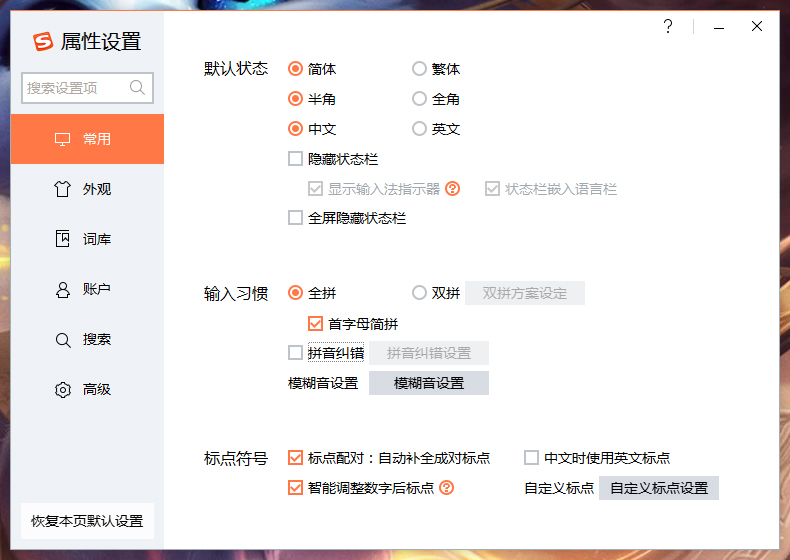Viewport: 790px width, 560px height.
Task: Open the 账户 account section
Action: 86,289
